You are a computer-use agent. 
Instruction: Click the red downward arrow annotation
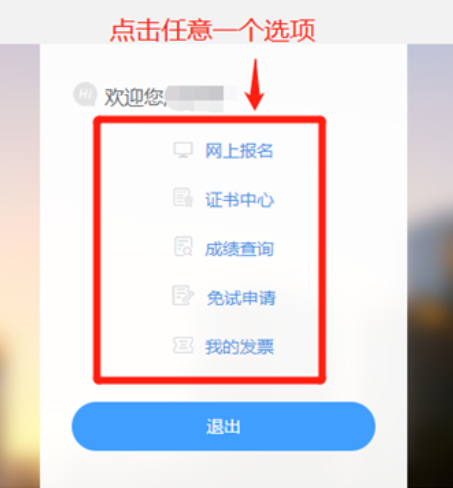[255, 84]
